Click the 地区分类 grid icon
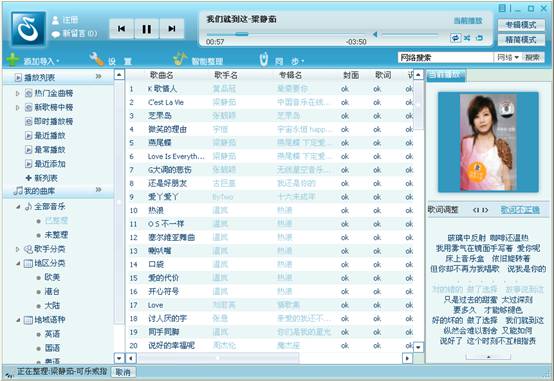The image size is (554, 381). (28, 263)
